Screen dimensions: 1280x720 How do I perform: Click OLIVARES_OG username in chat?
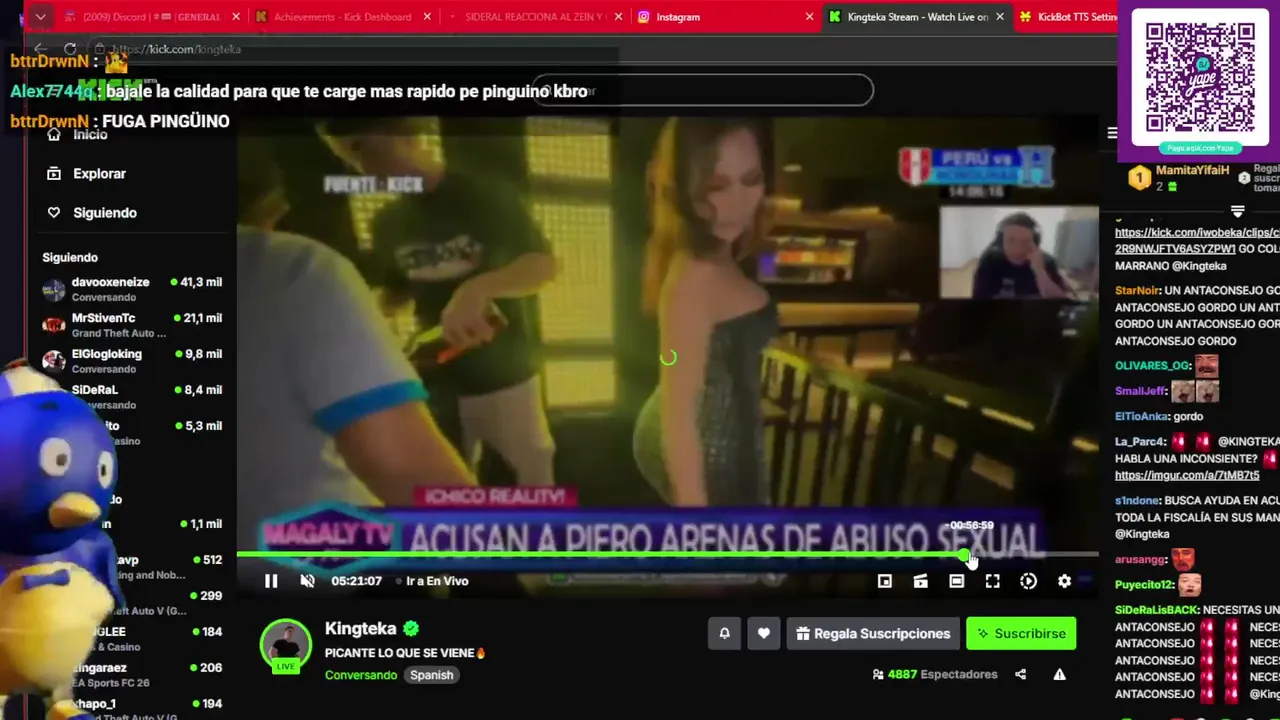tap(1152, 366)
